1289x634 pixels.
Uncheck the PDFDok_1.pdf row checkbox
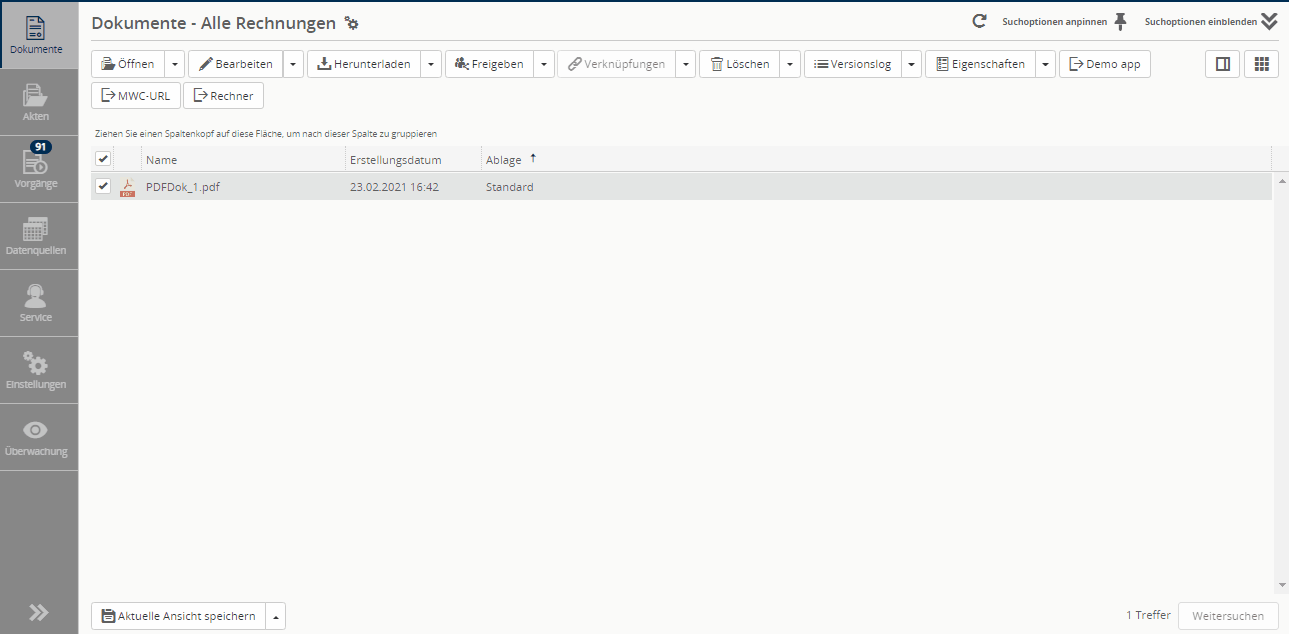click(x=103, y=186)
